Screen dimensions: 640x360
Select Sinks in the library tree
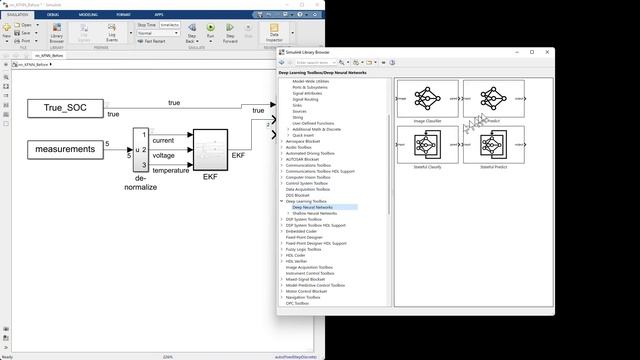click(297, 105)
